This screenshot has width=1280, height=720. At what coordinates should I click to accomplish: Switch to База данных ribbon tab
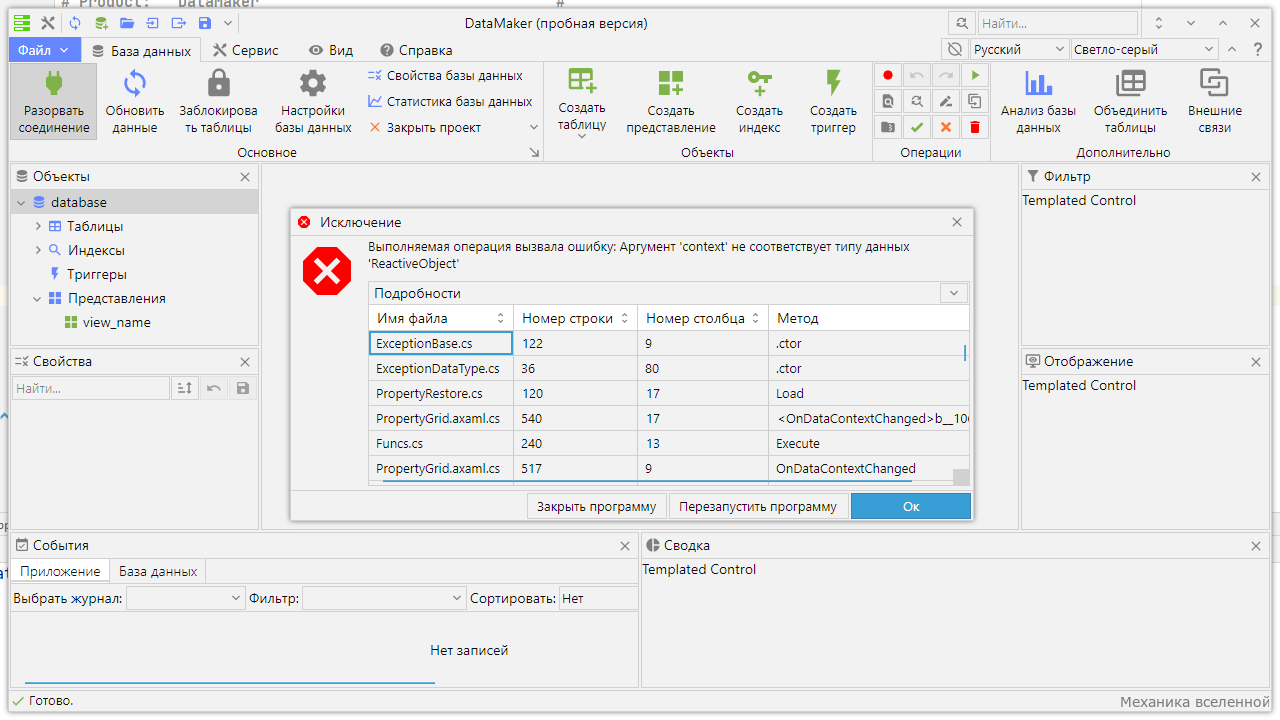[140, 50]
